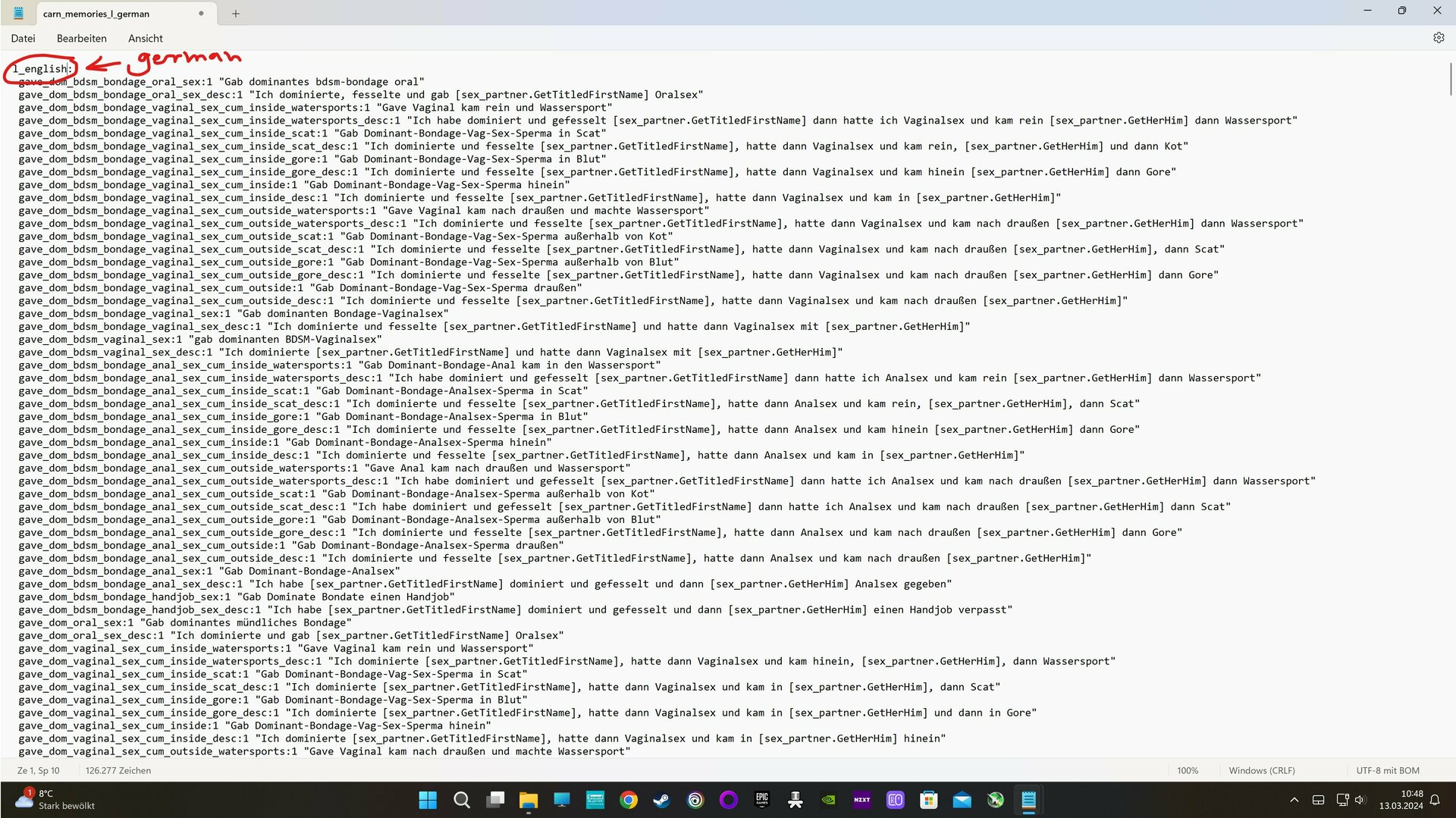The width and height of the screenshot is (1456, 818).
Task: Open NVIDIA GeForce settings from the taskbar
Action: [x=828, y=800]
